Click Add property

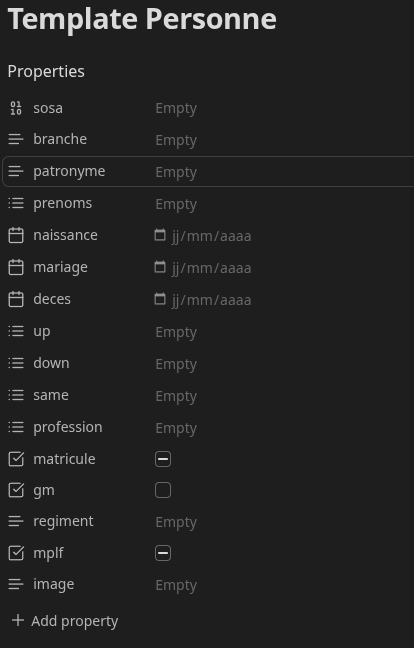point(65,621)
